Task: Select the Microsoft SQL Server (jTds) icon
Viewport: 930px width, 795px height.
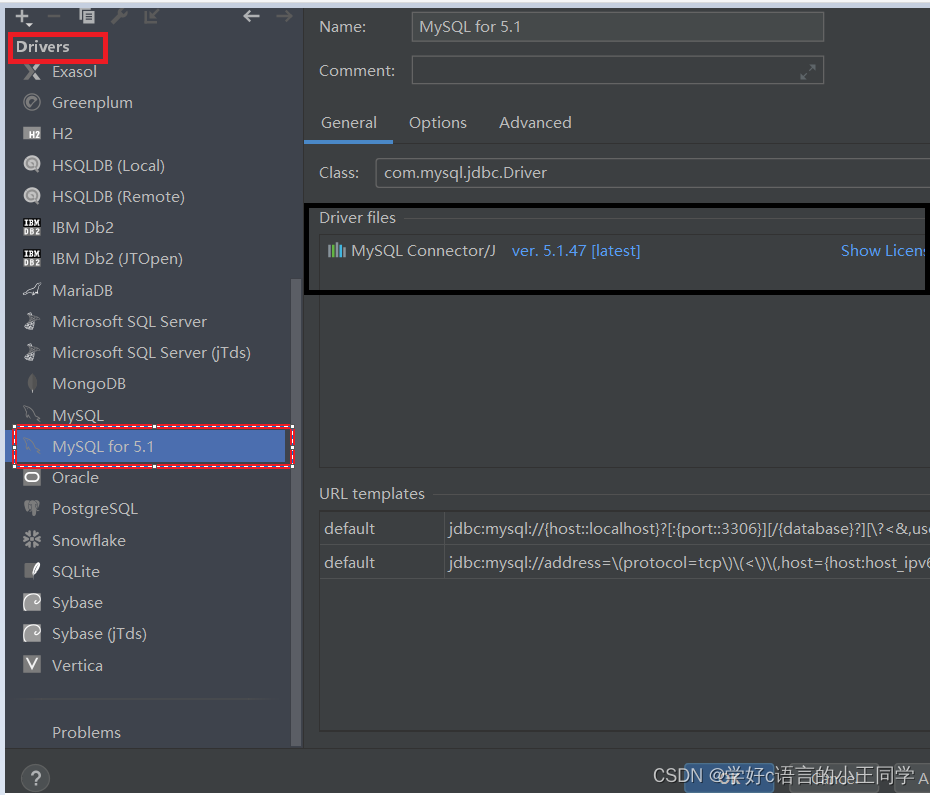Action: (32, 352)
